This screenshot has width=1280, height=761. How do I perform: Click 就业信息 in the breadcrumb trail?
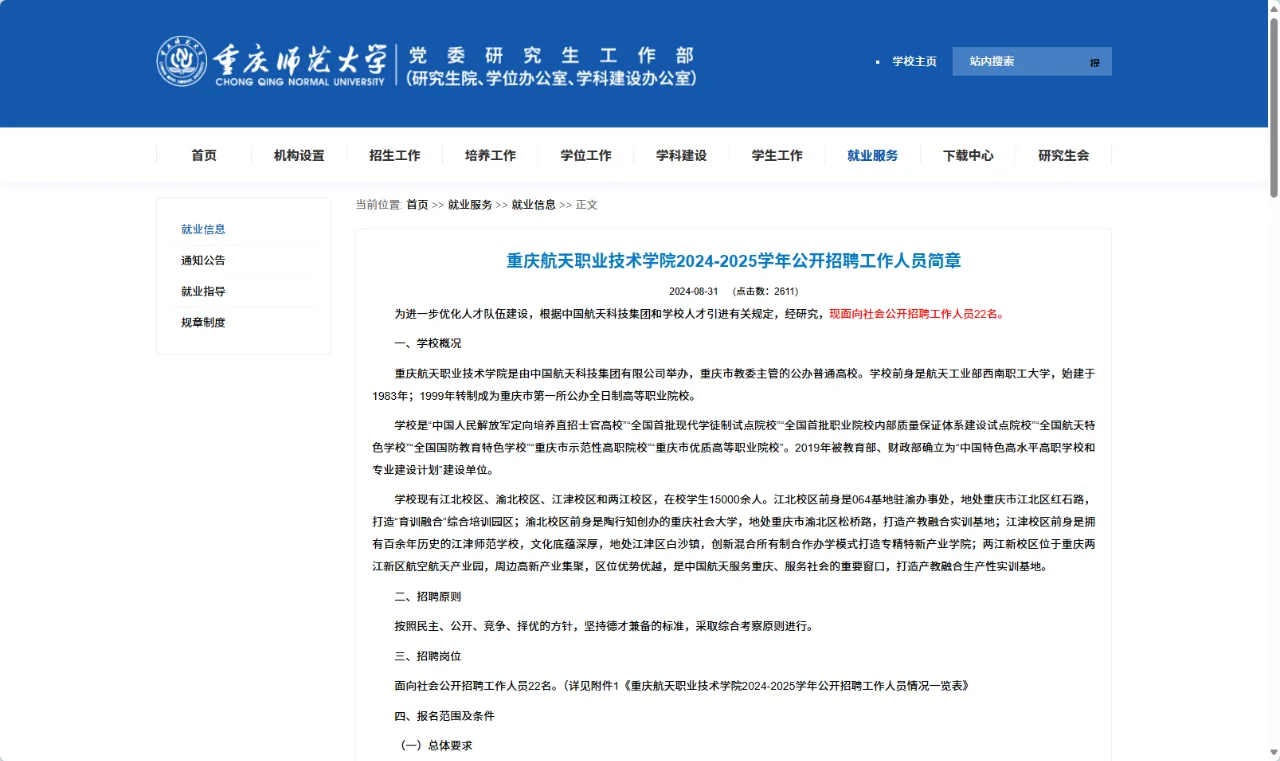point(534,204)
